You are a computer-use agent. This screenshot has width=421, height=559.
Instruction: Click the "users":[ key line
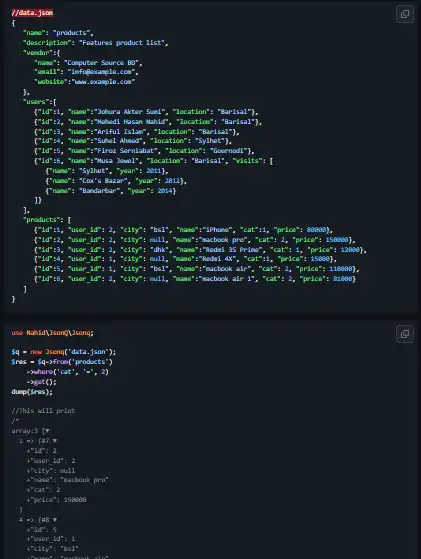pos(40,102)
